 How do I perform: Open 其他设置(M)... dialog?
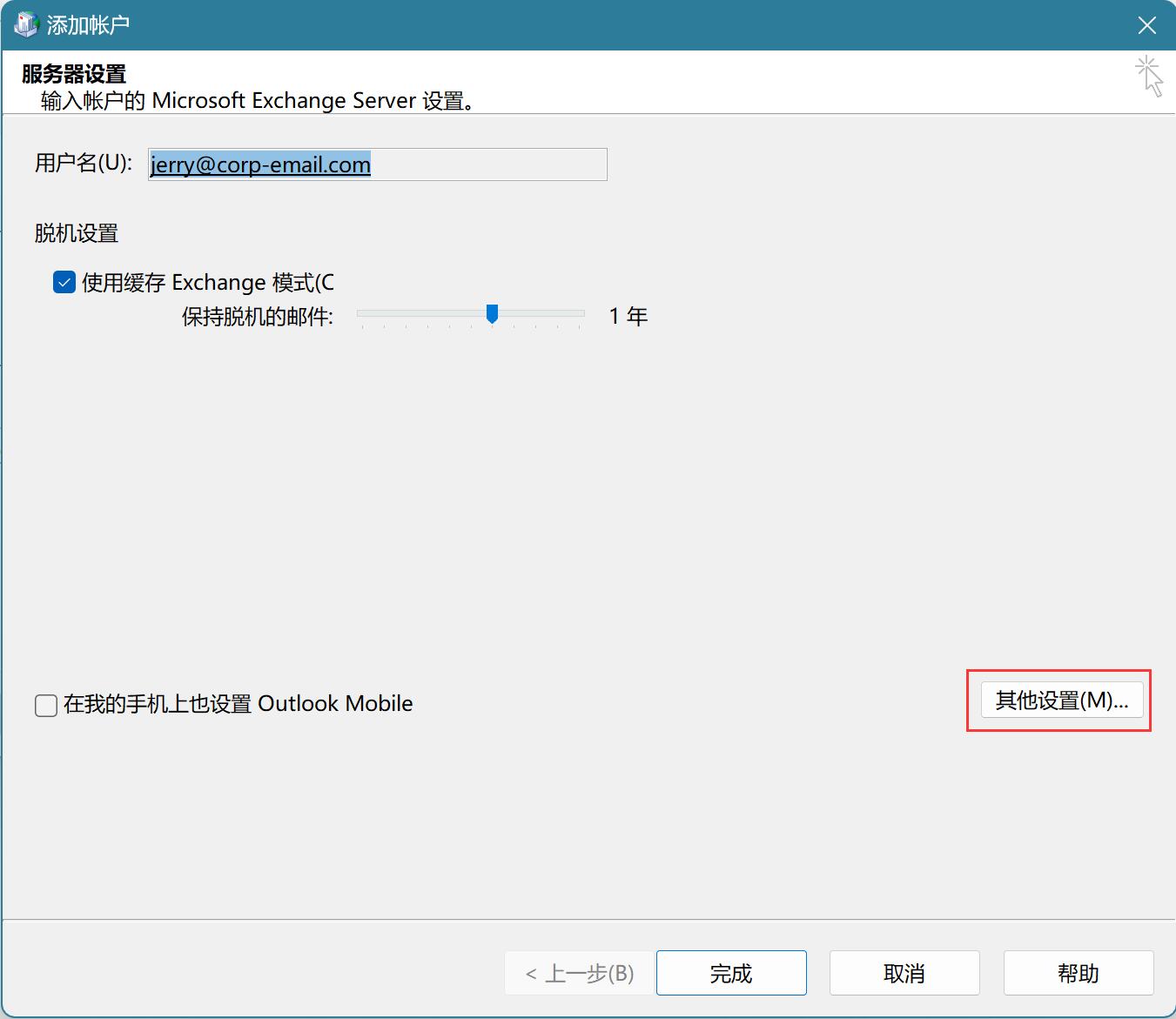(x=1061, y=701)
